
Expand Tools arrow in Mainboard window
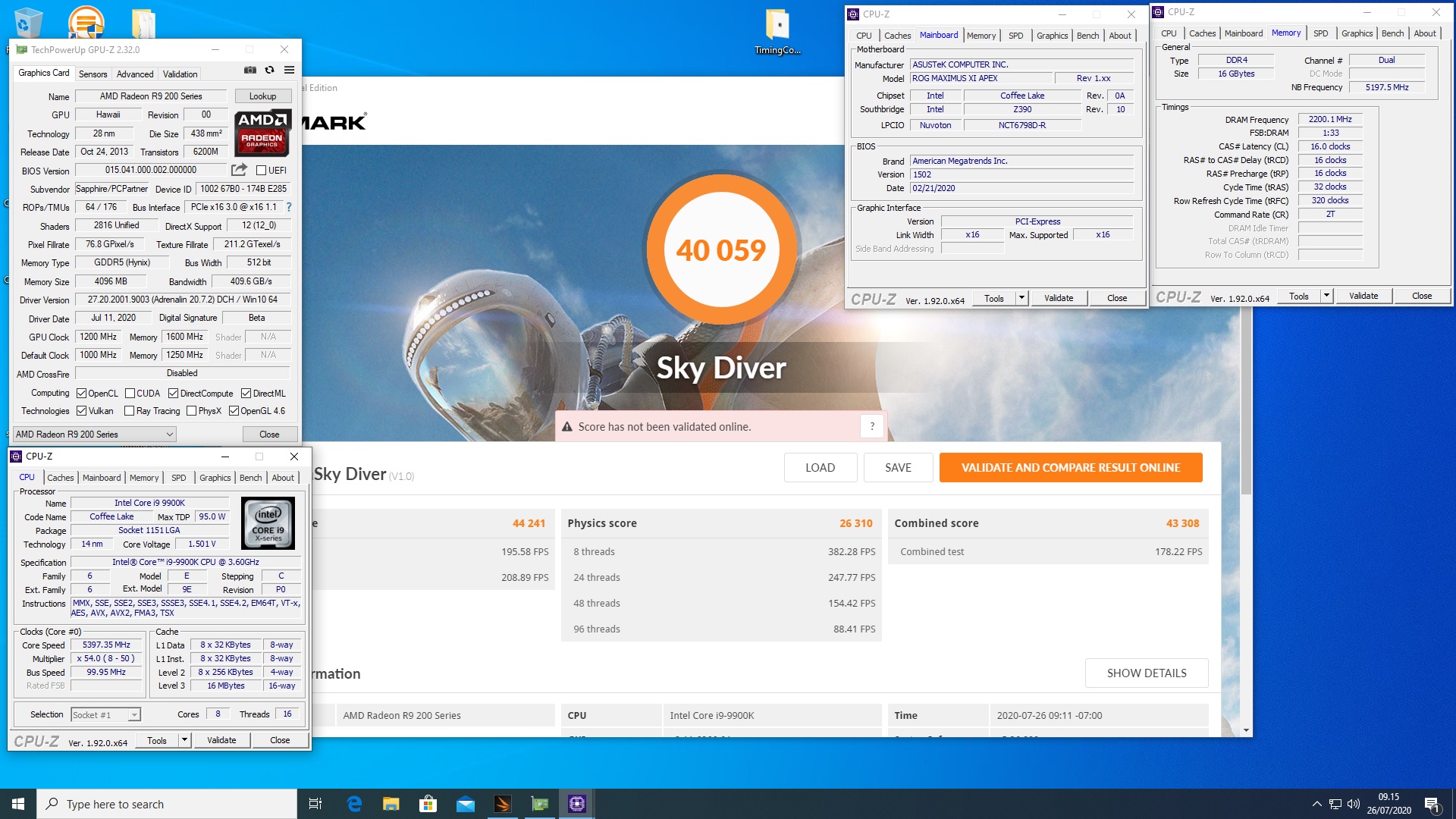[1021, 298]
